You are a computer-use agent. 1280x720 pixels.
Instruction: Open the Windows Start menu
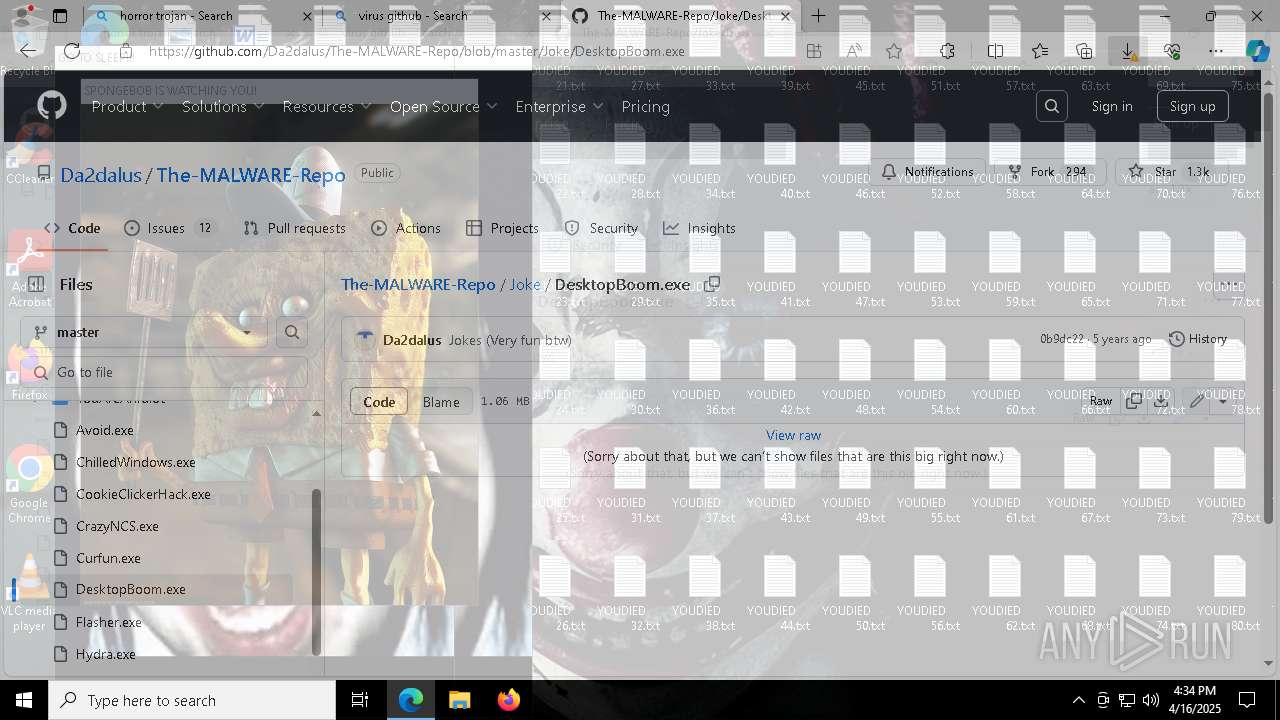[24, 700]
